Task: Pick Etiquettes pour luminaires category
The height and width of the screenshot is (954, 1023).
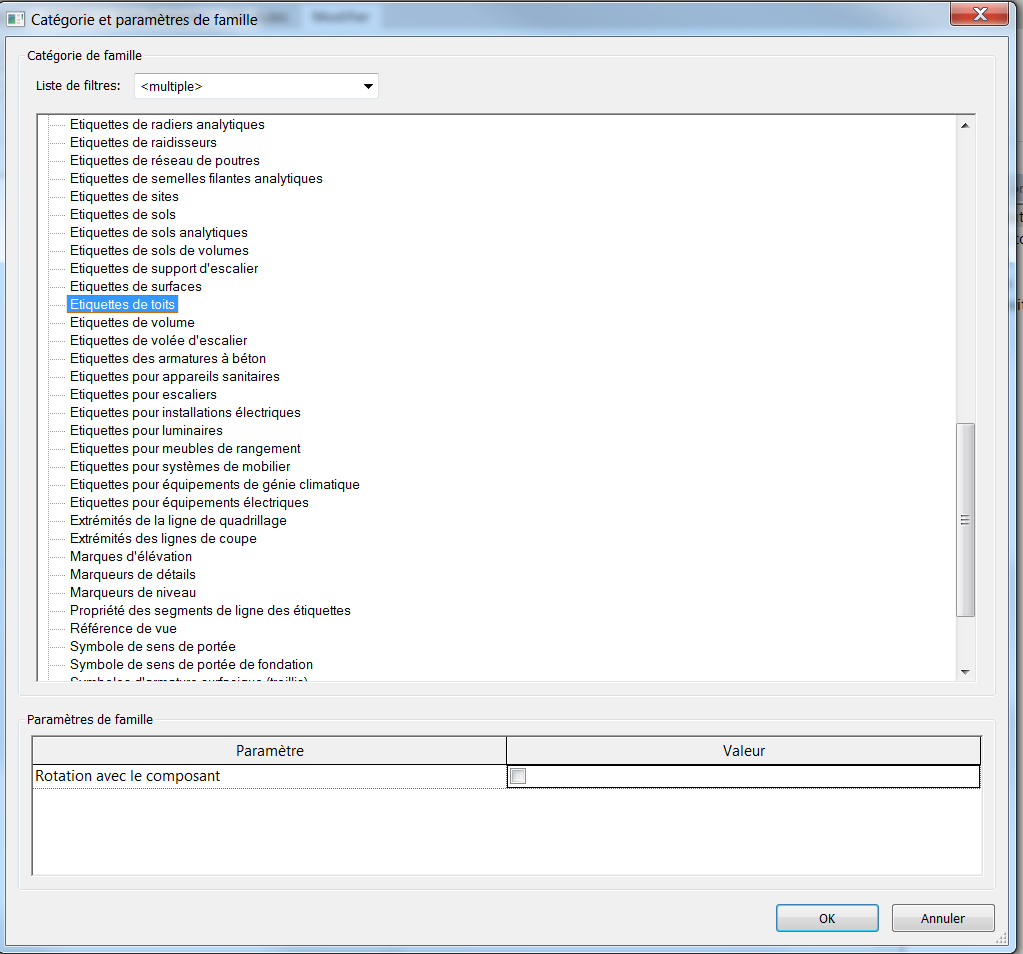Action: [x=146, y=431]
